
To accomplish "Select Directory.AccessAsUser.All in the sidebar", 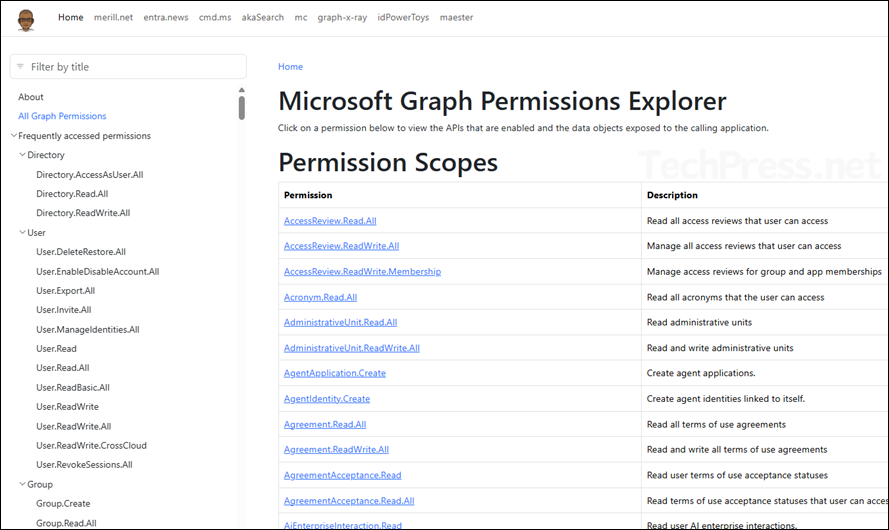I will 89,175.
